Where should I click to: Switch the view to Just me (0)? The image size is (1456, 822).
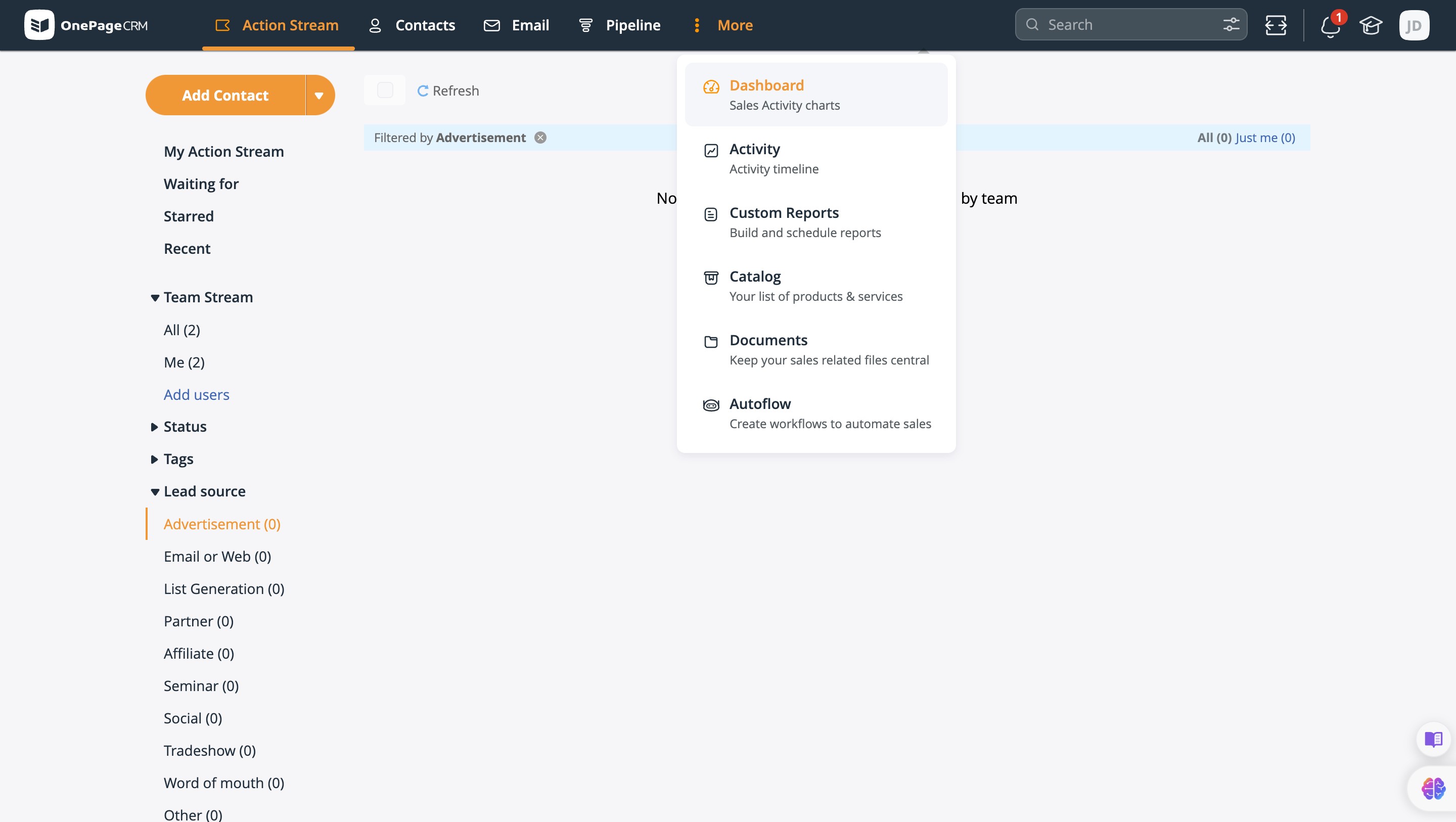(1265, 138)
